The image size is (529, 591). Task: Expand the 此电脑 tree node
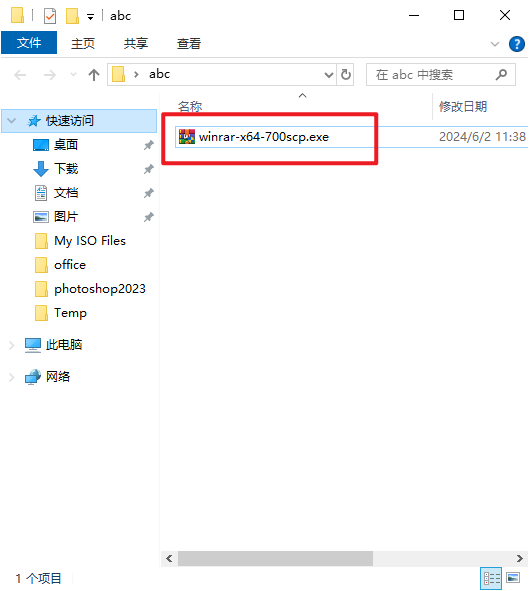coord(12,345)
